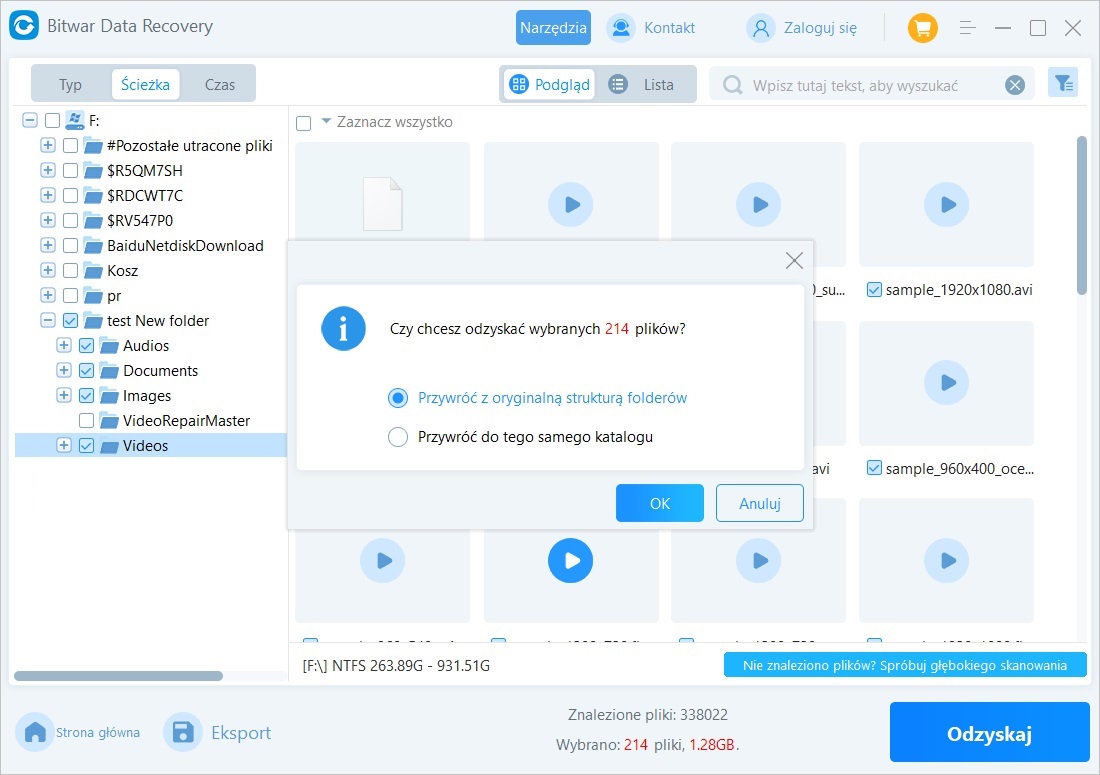1100x775 pixels.
Task: Switch to the Typ tab
Action: [70, 85]
